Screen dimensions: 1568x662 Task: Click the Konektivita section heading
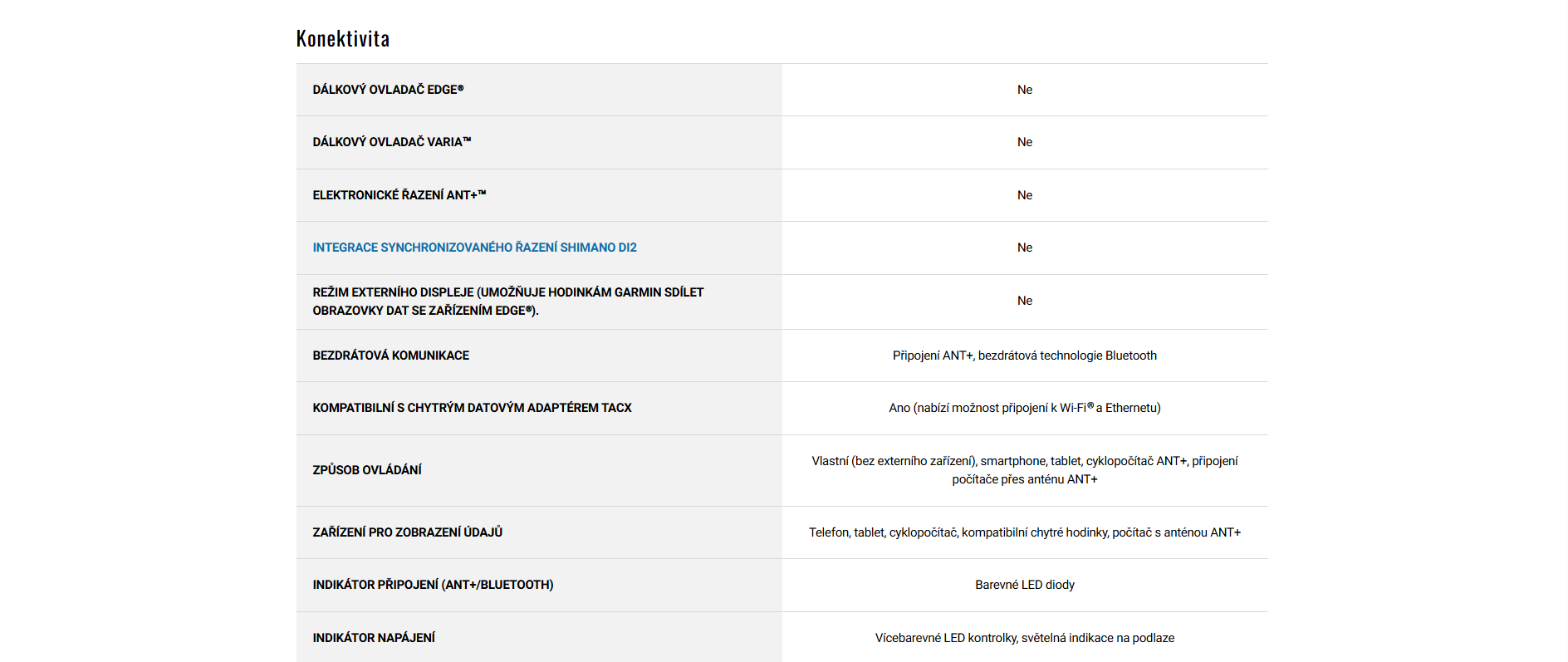(343, 39)
